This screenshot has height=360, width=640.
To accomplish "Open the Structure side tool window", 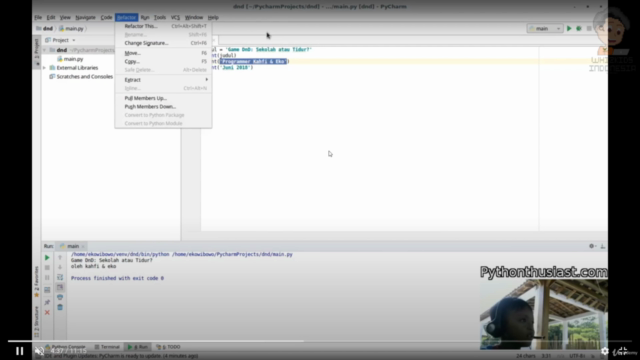I will (37, 322).
